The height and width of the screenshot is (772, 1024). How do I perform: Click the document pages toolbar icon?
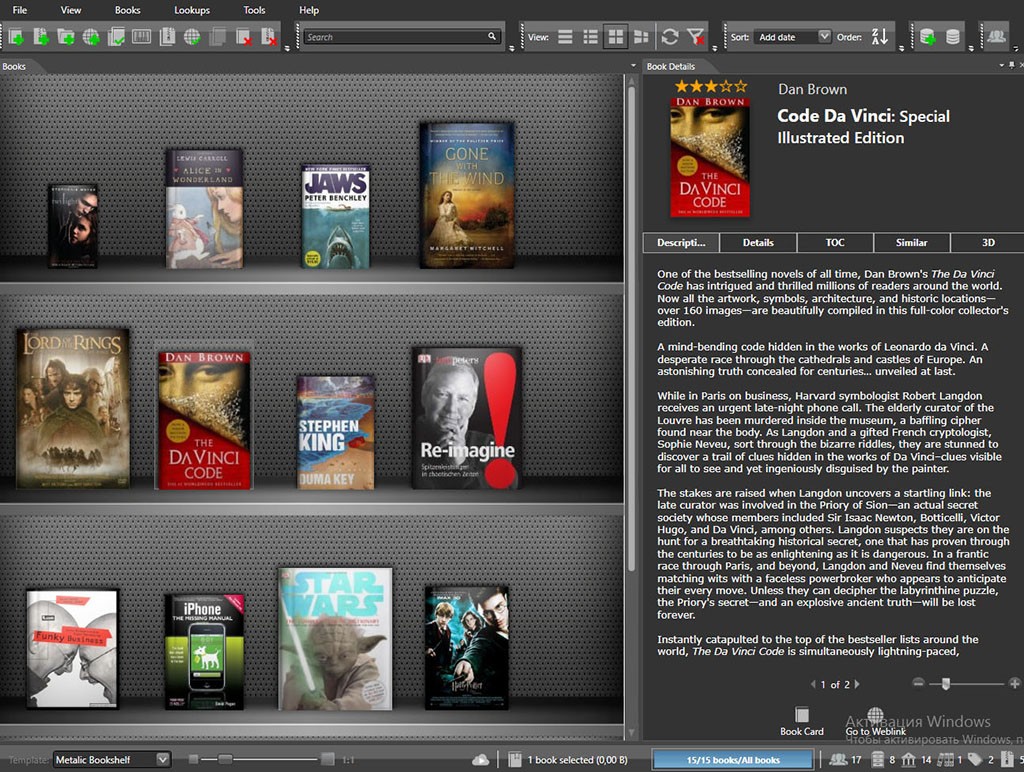[167, 37]
